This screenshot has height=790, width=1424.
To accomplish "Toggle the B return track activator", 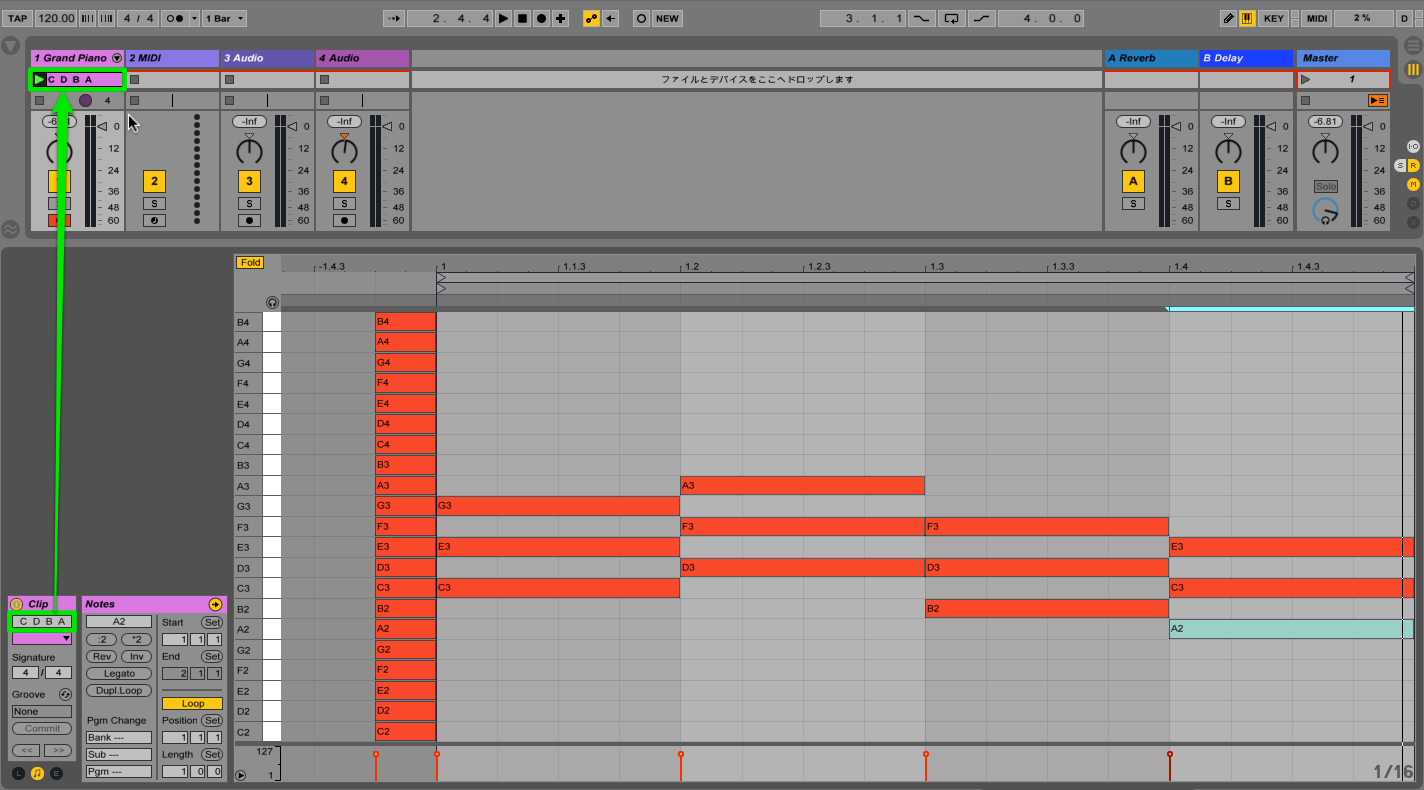I will tap(1228, 181).
